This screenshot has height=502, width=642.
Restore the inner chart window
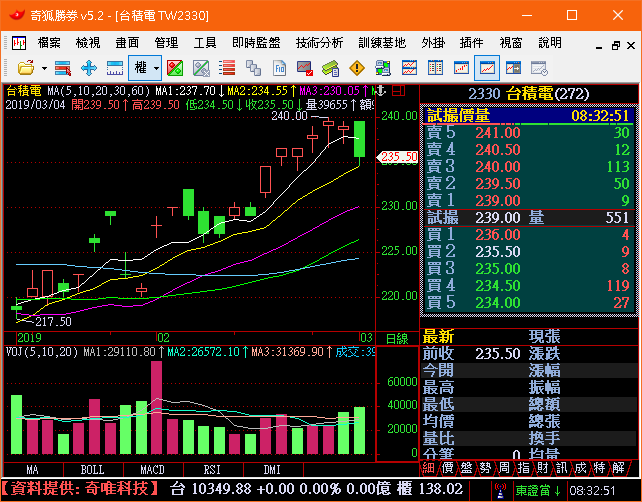(x=615, y=45)
